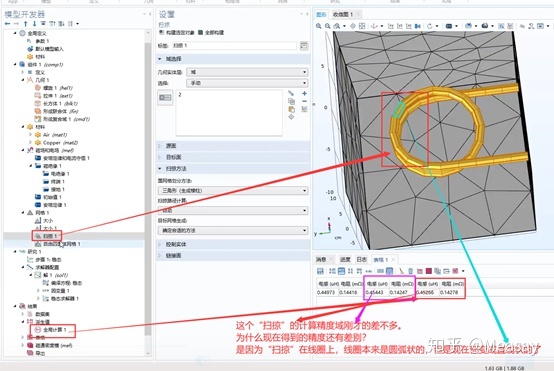Click zoom in icon in Graphics toolbar

point(319,26)
